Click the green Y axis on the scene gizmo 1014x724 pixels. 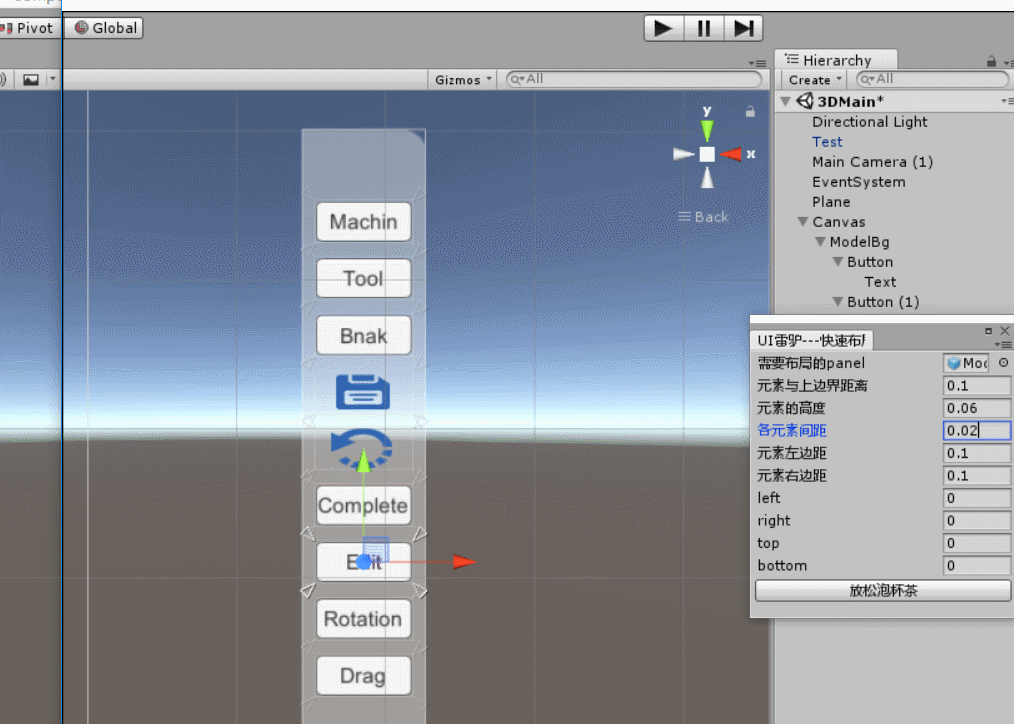(x=707, y=129)
